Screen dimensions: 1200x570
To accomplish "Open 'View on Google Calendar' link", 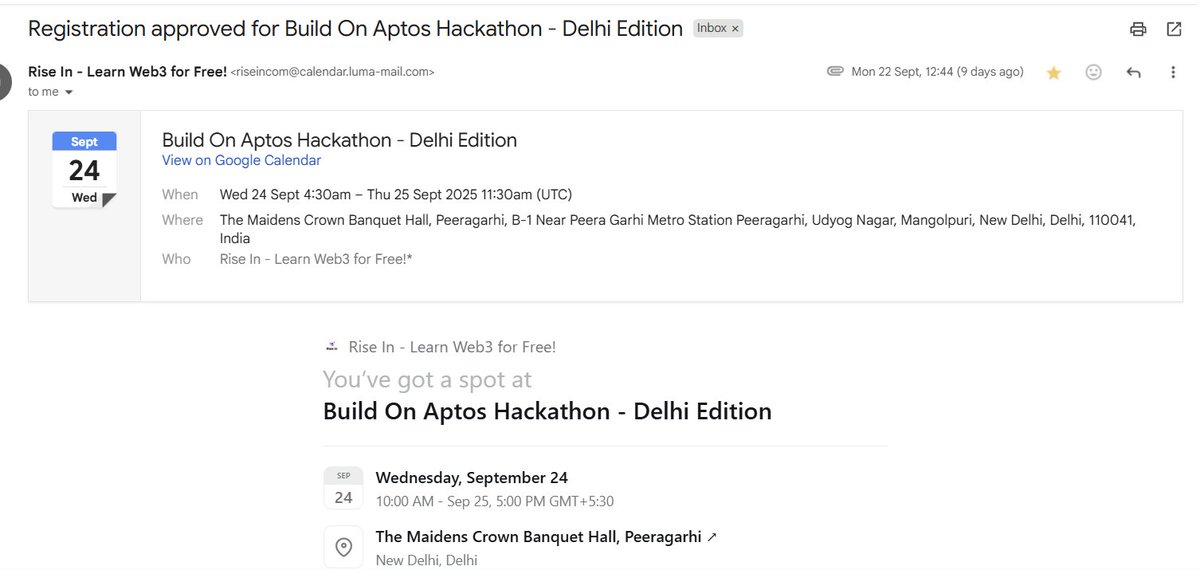I will (x=241, y=160).
